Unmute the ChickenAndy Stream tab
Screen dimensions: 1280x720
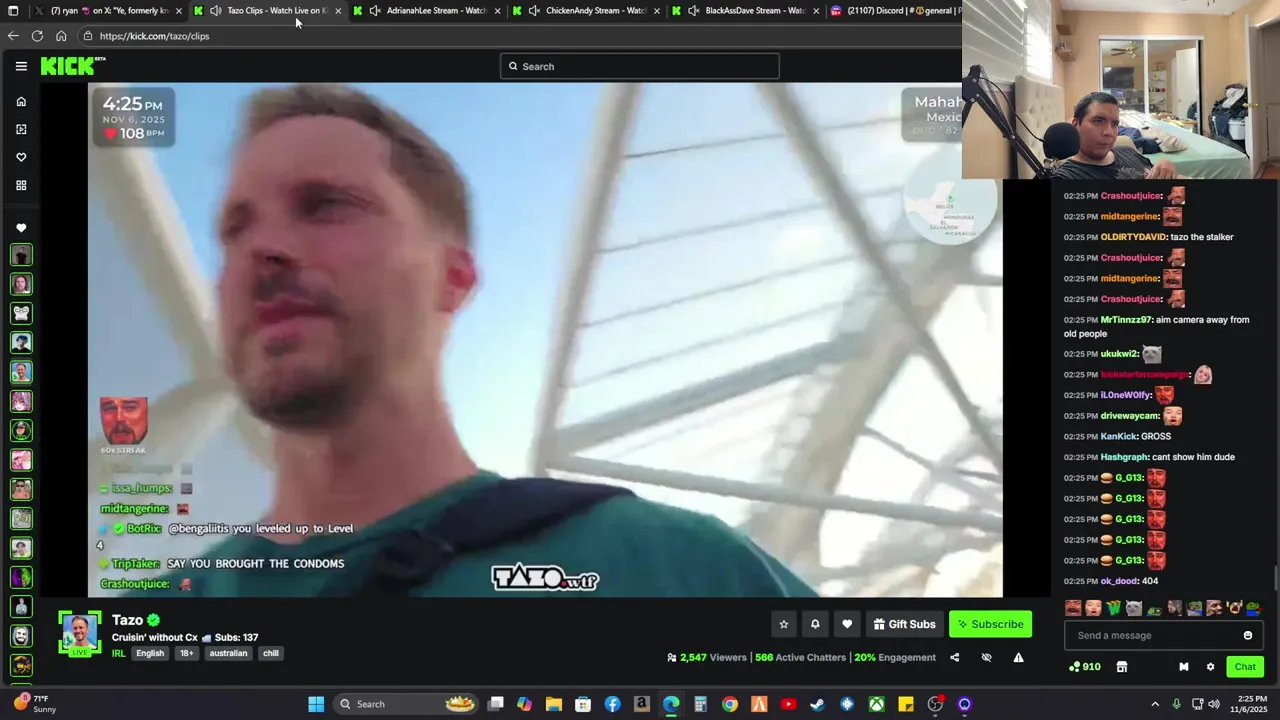[535, 11]
